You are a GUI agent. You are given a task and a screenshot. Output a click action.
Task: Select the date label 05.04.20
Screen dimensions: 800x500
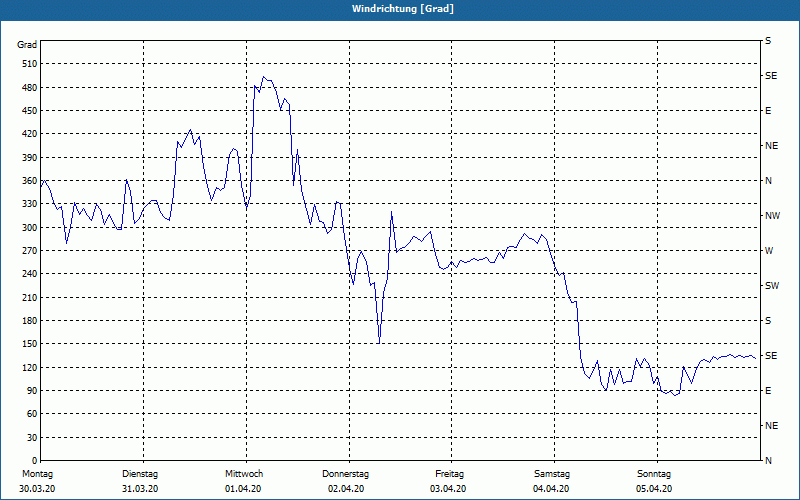[x=654, y=489]
